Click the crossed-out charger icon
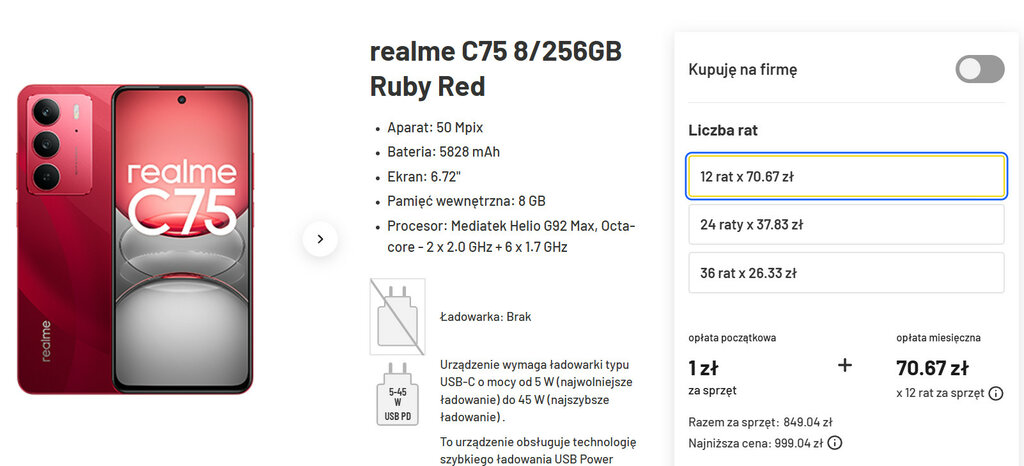Image resolution: width=1024 pixels, height=466 pixels. [397, 316]
